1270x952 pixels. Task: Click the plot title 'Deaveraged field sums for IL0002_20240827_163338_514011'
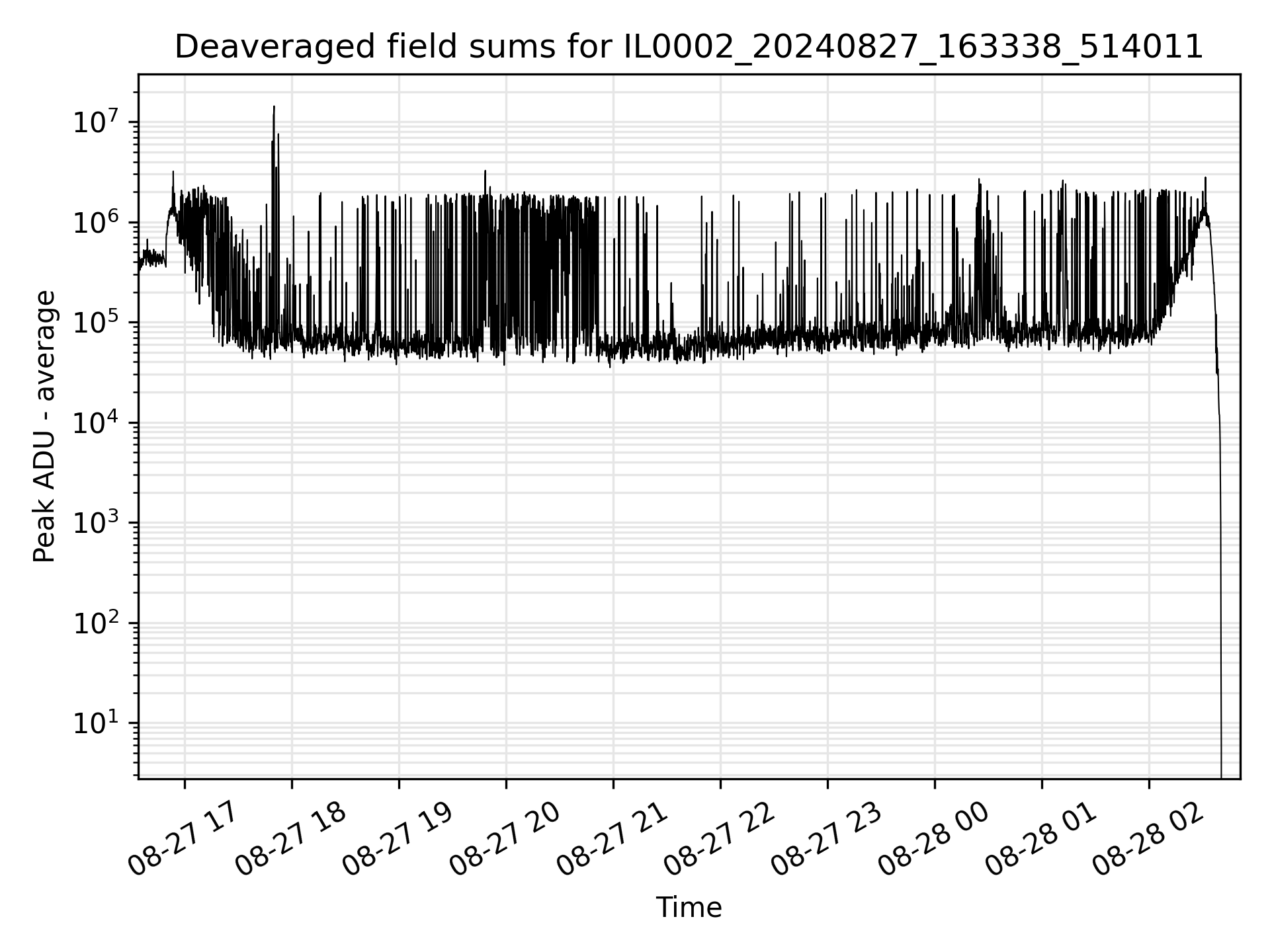click(x=689, y=48)
